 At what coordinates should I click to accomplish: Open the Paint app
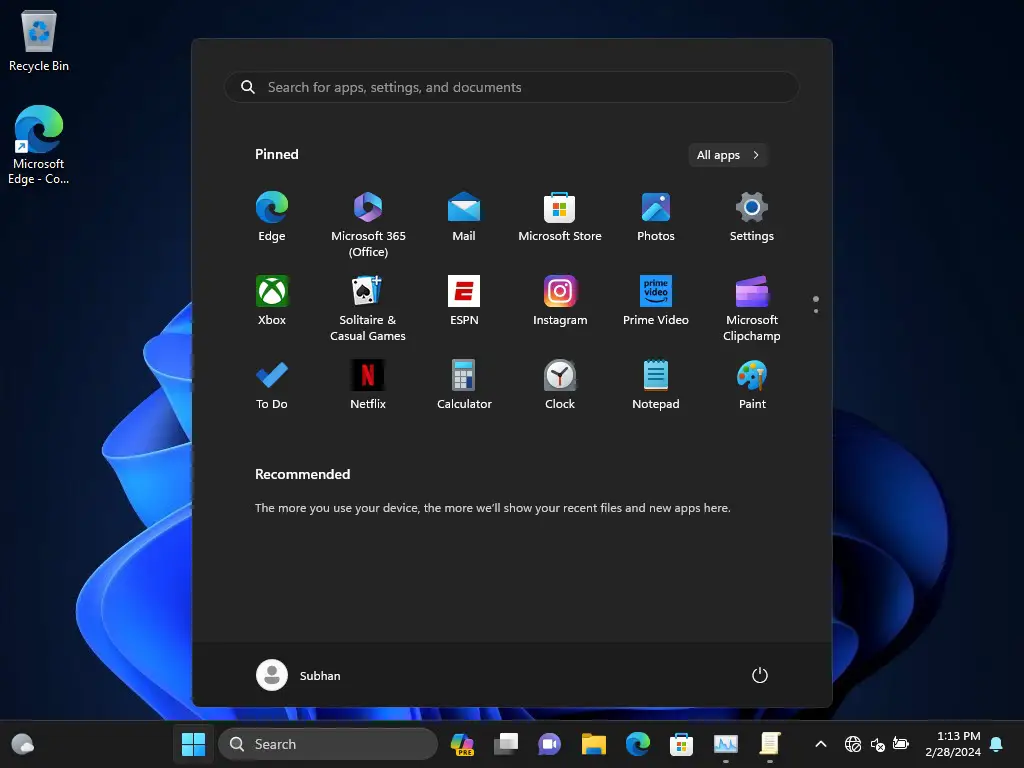pyautogui.click(x=752, y=385)
